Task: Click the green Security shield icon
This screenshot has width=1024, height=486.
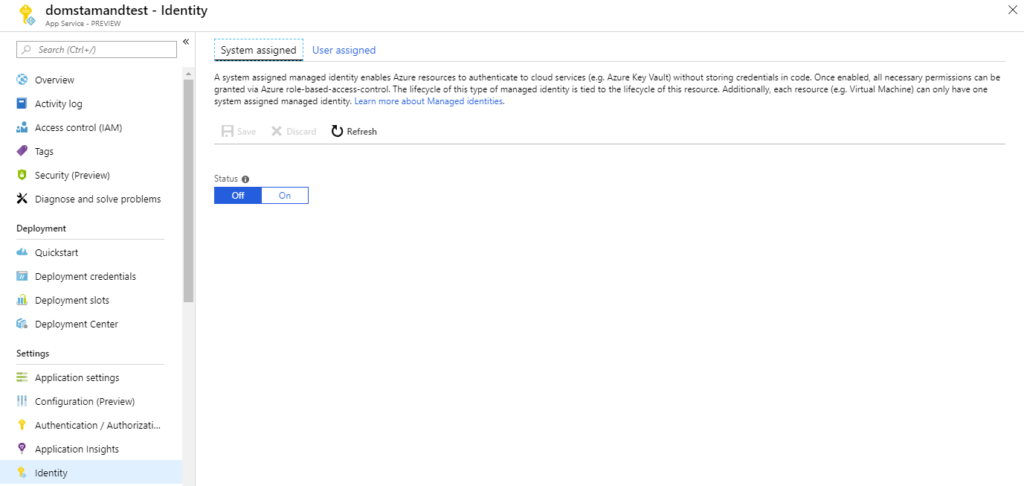Action: (22, 175)
